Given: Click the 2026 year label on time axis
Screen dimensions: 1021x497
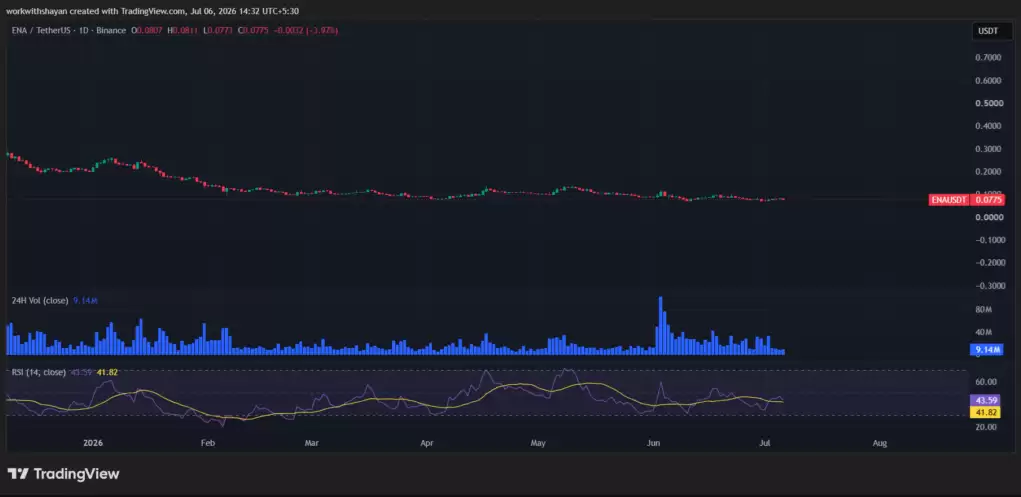Looking at the screenshot, I should pos(93,443).
